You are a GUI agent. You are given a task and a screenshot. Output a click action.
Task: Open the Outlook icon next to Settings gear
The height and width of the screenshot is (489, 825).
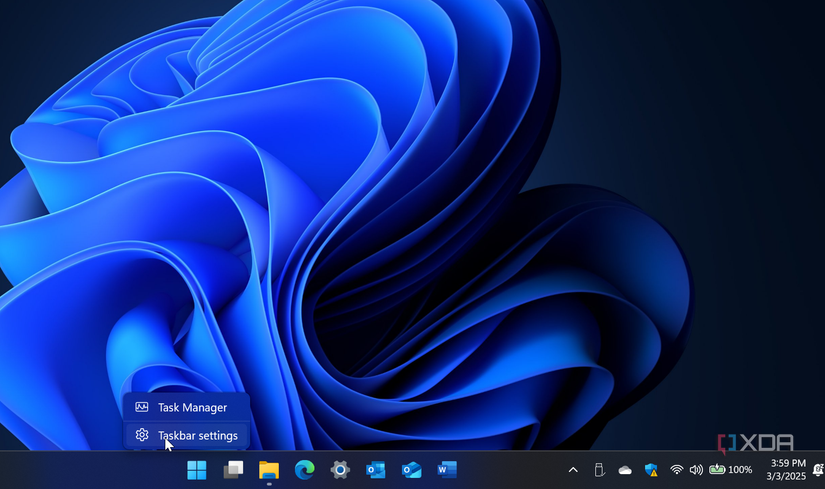coord(375,470)
